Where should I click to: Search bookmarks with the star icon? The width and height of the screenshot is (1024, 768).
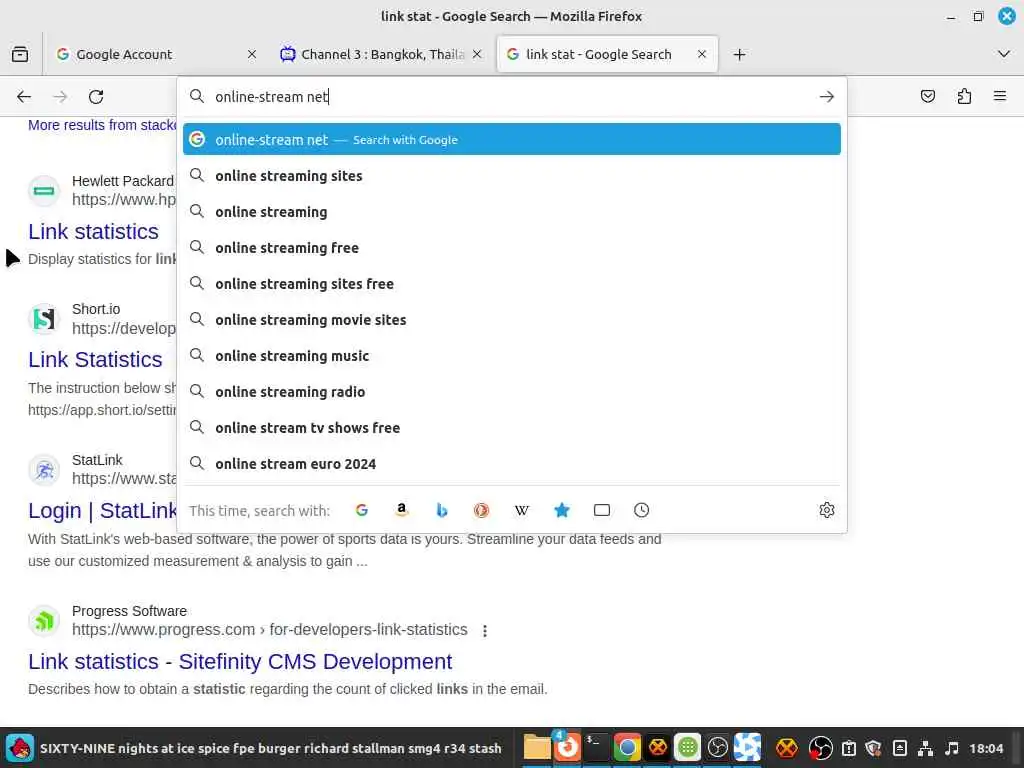point(562,510)
